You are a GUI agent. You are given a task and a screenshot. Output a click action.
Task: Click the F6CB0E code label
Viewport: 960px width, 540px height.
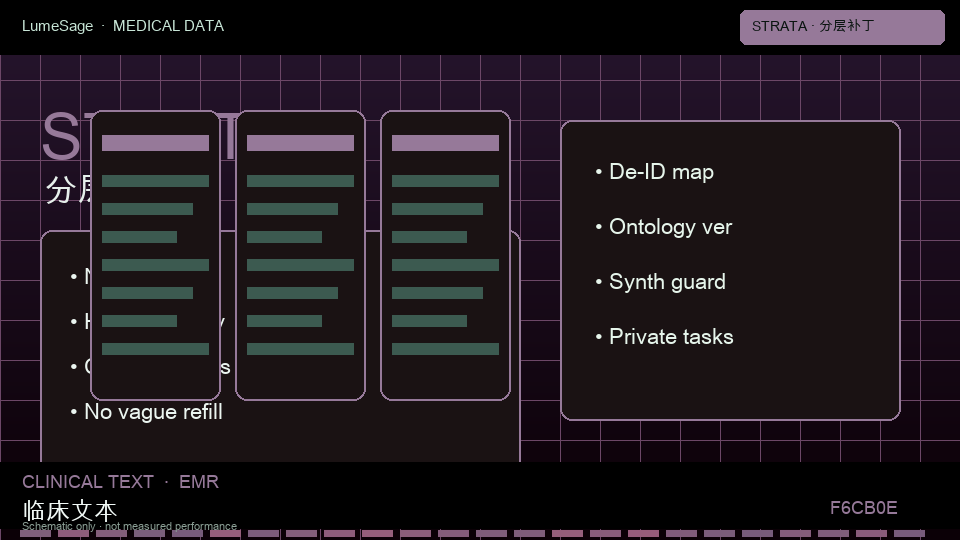(863, 508)
